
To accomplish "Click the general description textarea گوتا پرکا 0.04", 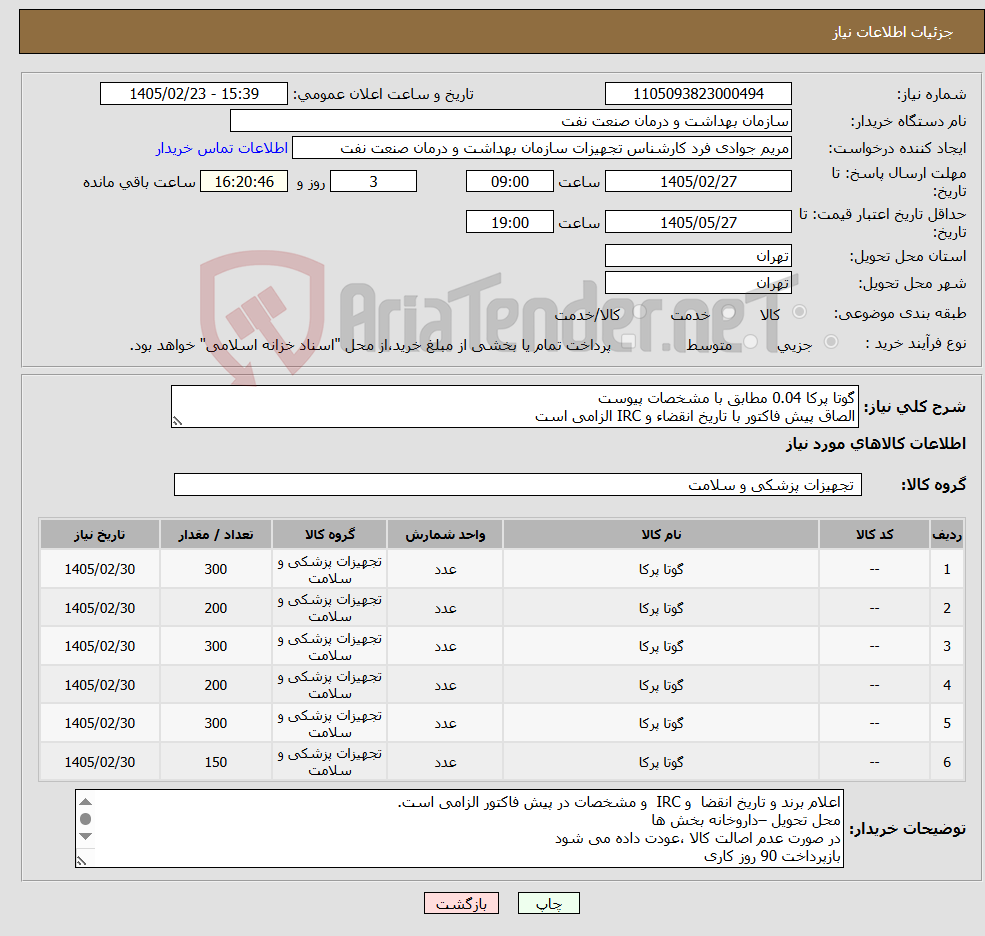I will (514, 406).
